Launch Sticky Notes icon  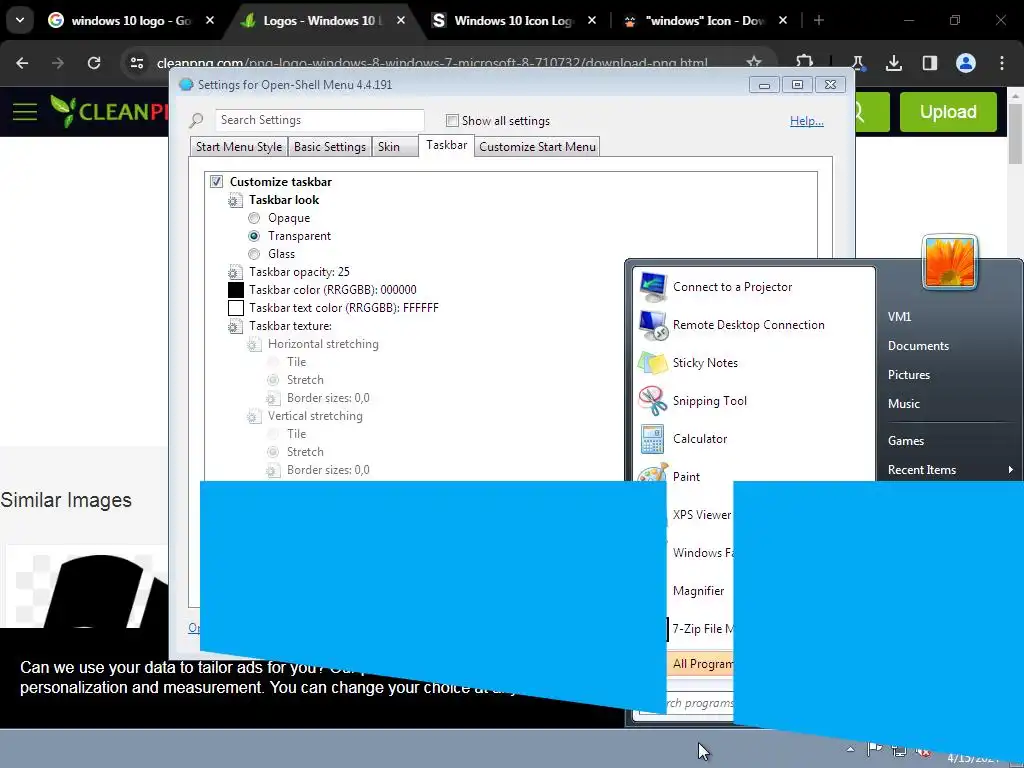point(652,363)
